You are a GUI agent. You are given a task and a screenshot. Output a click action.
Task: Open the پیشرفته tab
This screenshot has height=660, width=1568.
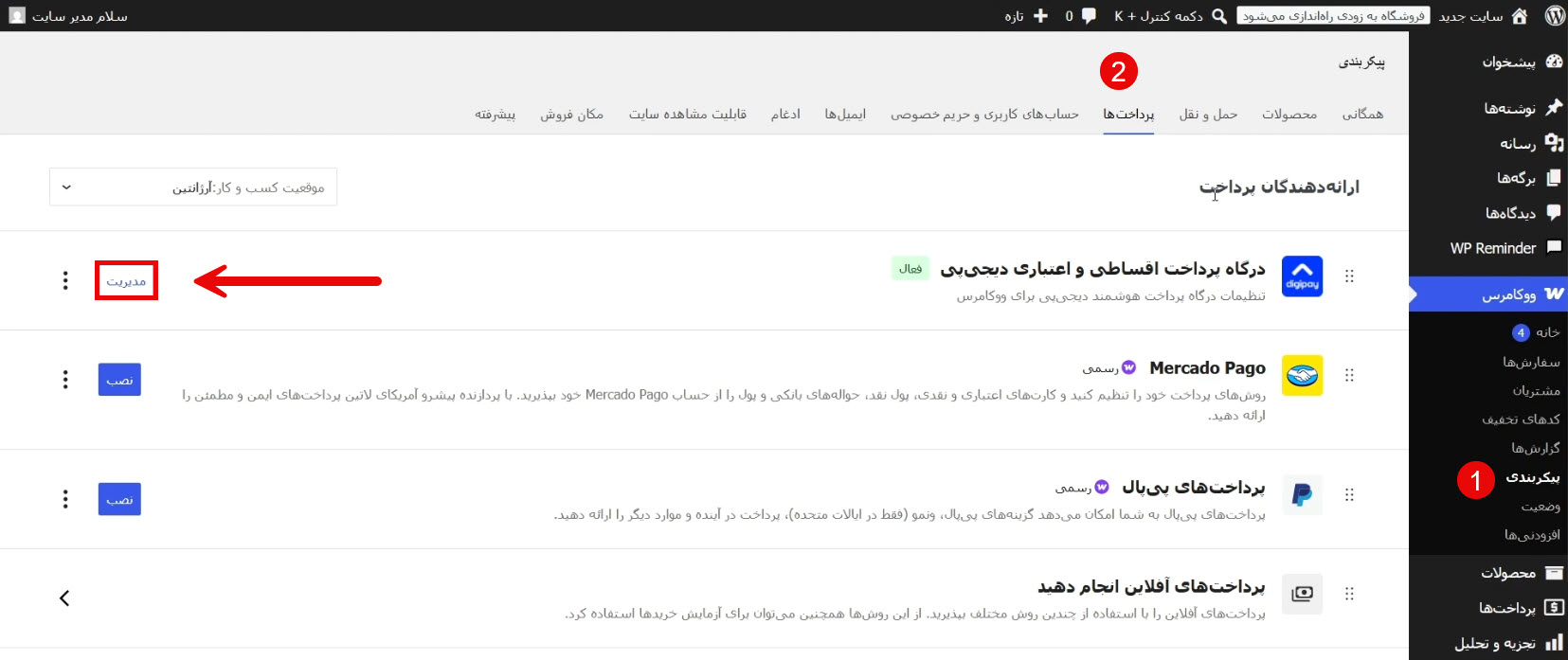tap(496, 115)
